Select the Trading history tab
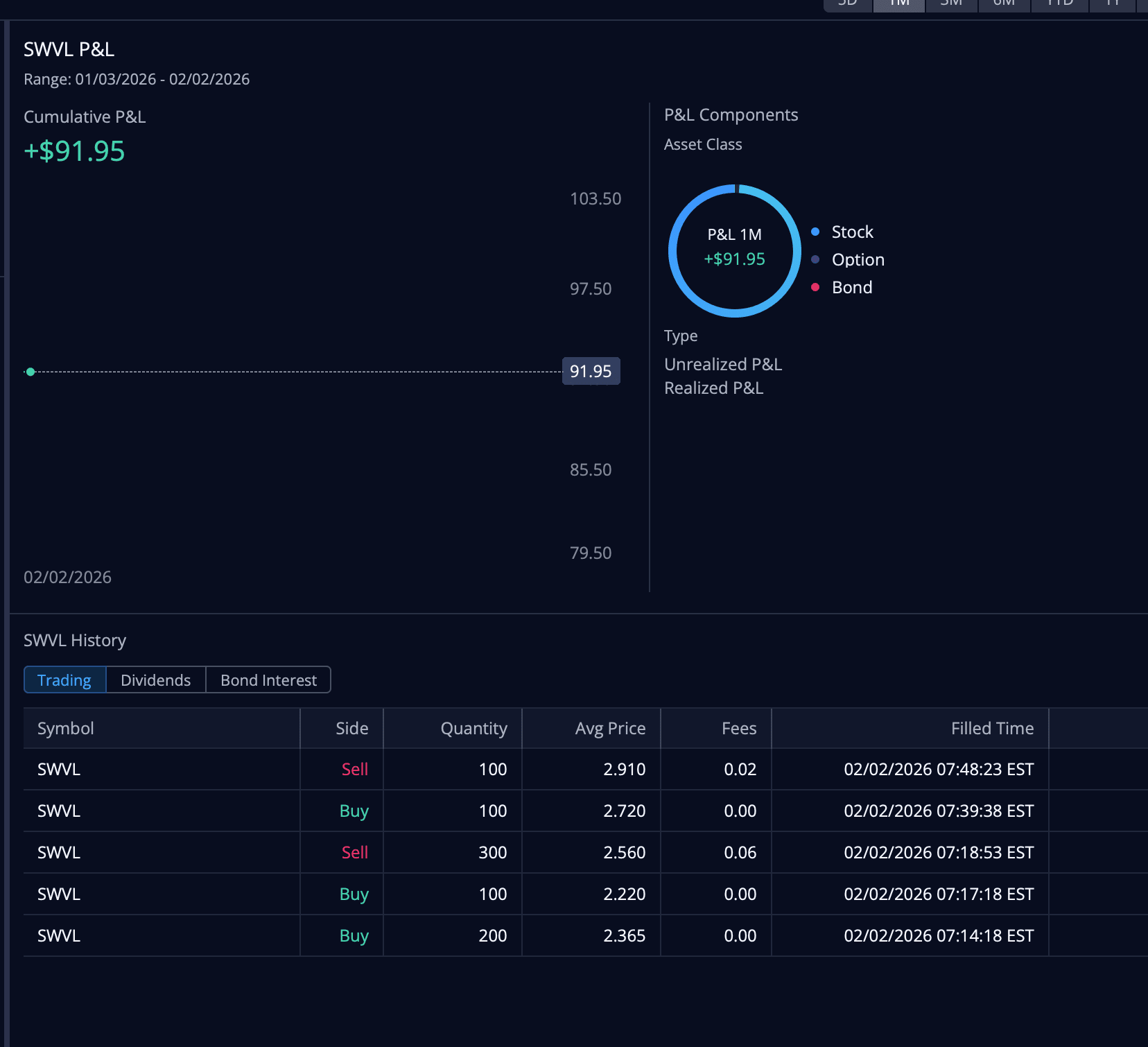 (64, 680)
